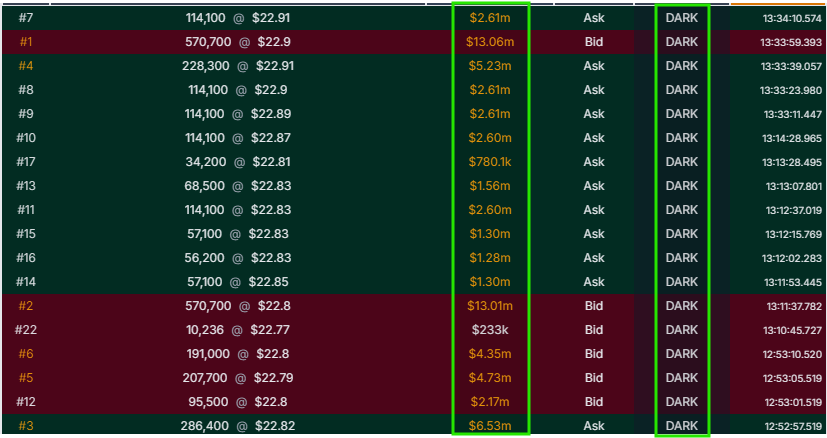Click timestamp 13:11:37.782
827x438 pixels.
coord(794,307)
